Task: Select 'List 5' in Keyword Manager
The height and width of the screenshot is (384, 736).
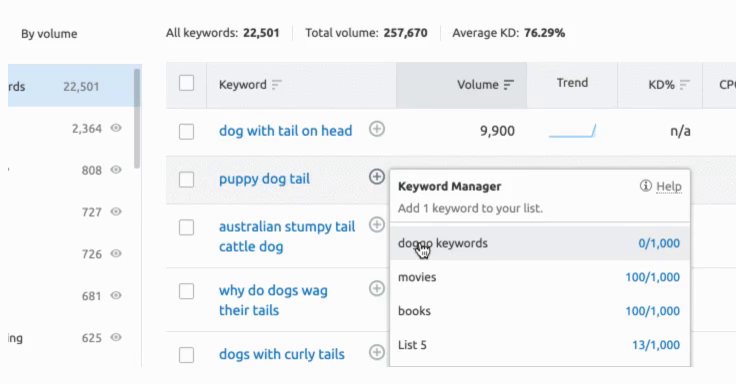Action: (x=540, y=345)
